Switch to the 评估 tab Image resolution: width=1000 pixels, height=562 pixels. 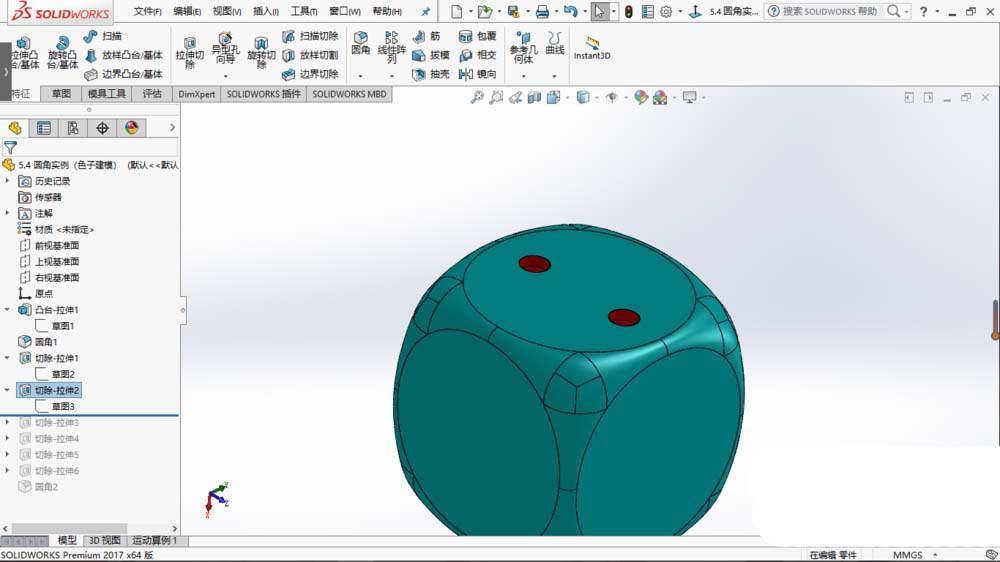point(152,94)
